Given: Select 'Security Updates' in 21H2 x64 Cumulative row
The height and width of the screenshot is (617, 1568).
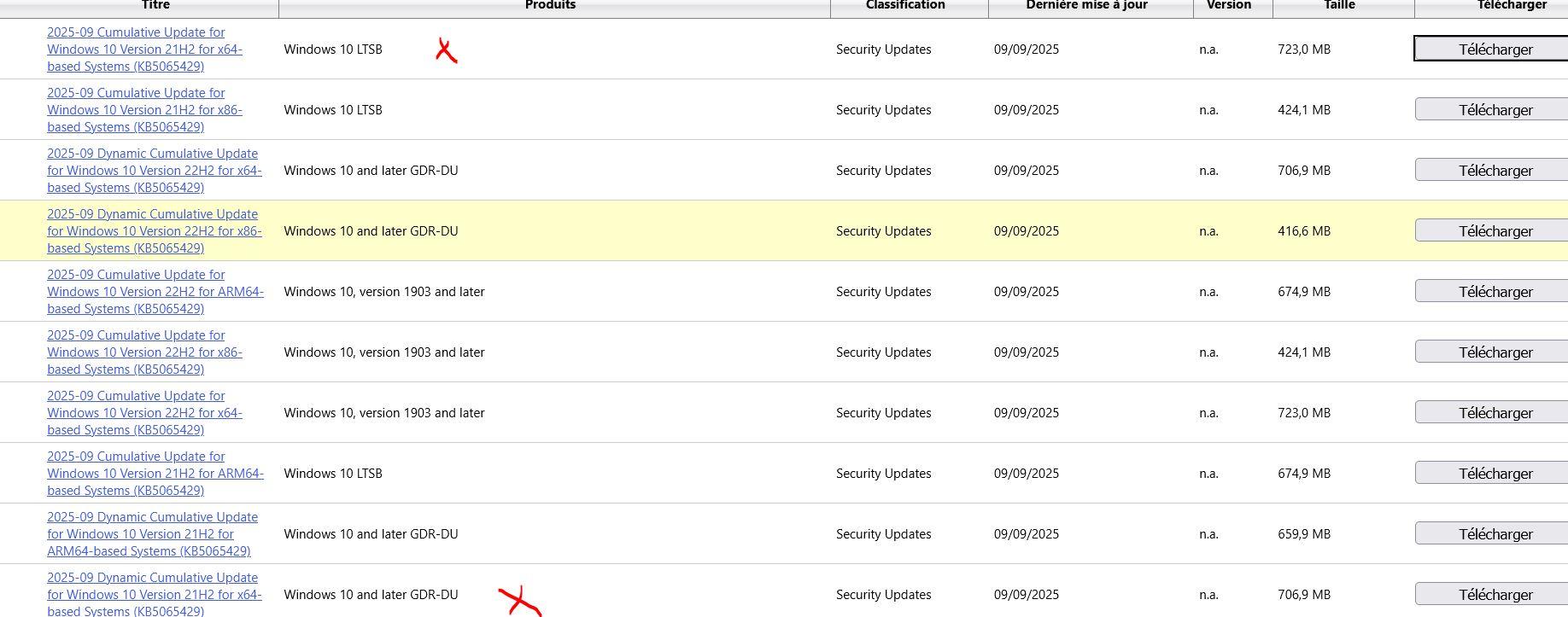Looking at the screenshot, I should tap(883, 49).
